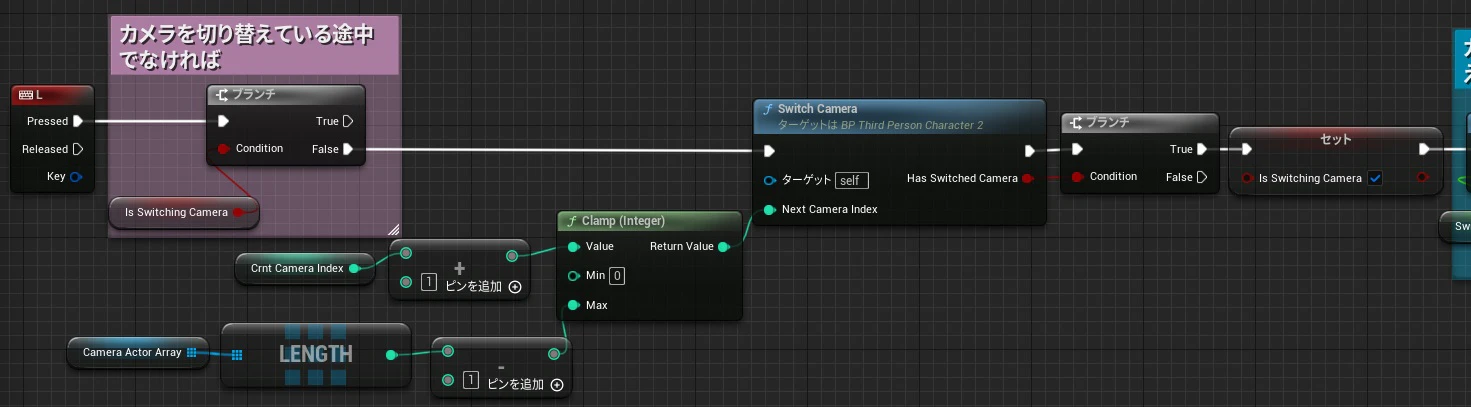Click the Set node's input execution pin
Screen dimensions: 1471x407
[x=1246, y=150]
